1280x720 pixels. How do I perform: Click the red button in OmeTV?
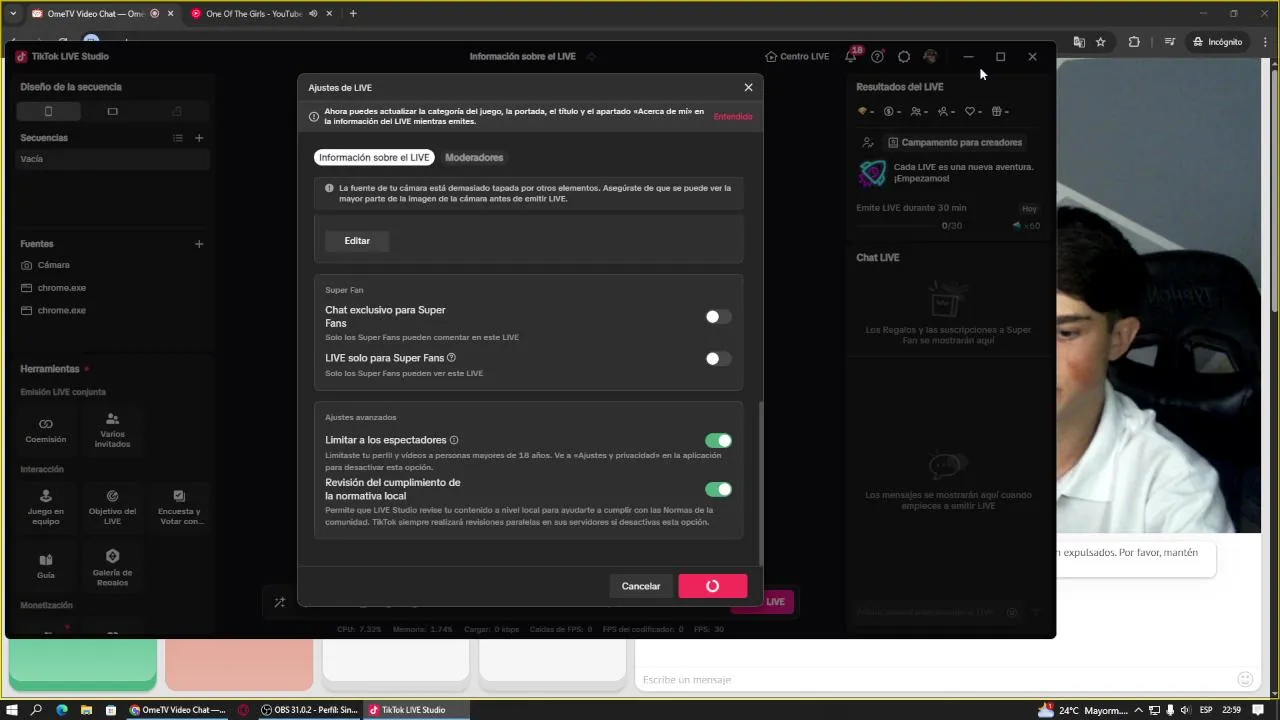coord(239,664)
